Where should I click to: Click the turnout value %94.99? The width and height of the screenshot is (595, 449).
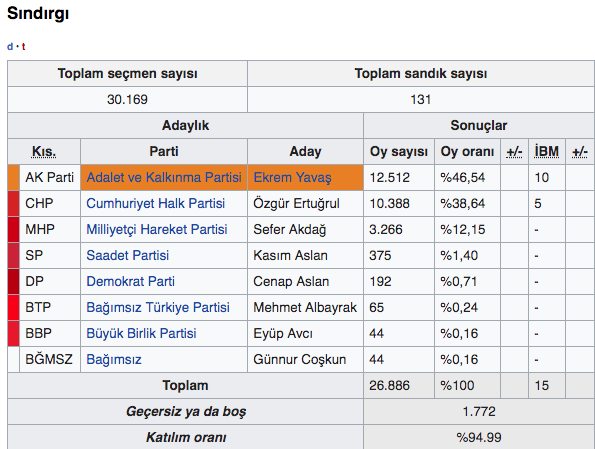pos(479,437)
